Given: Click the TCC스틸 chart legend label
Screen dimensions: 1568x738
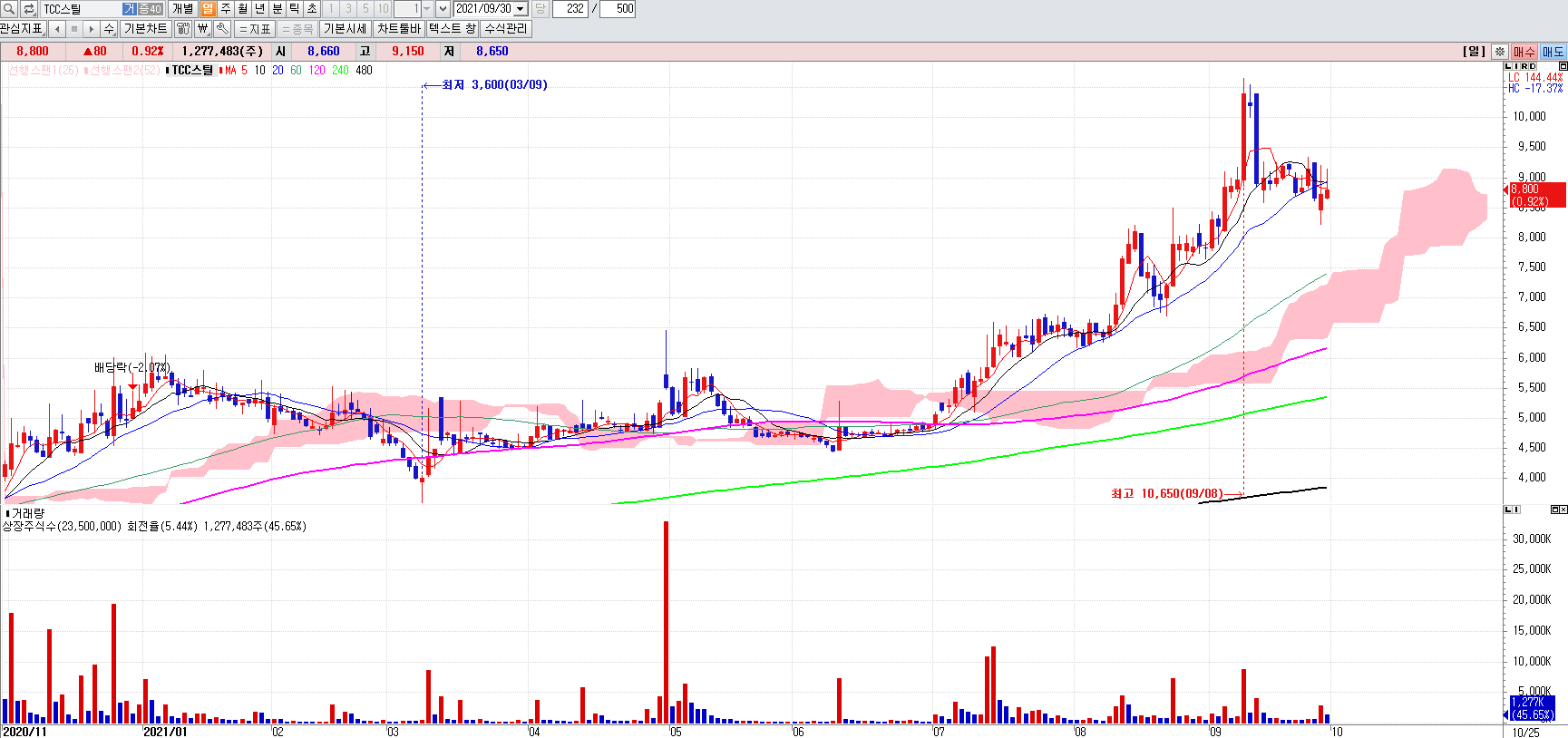Looking at the screenshot, I should click(192, 70).
